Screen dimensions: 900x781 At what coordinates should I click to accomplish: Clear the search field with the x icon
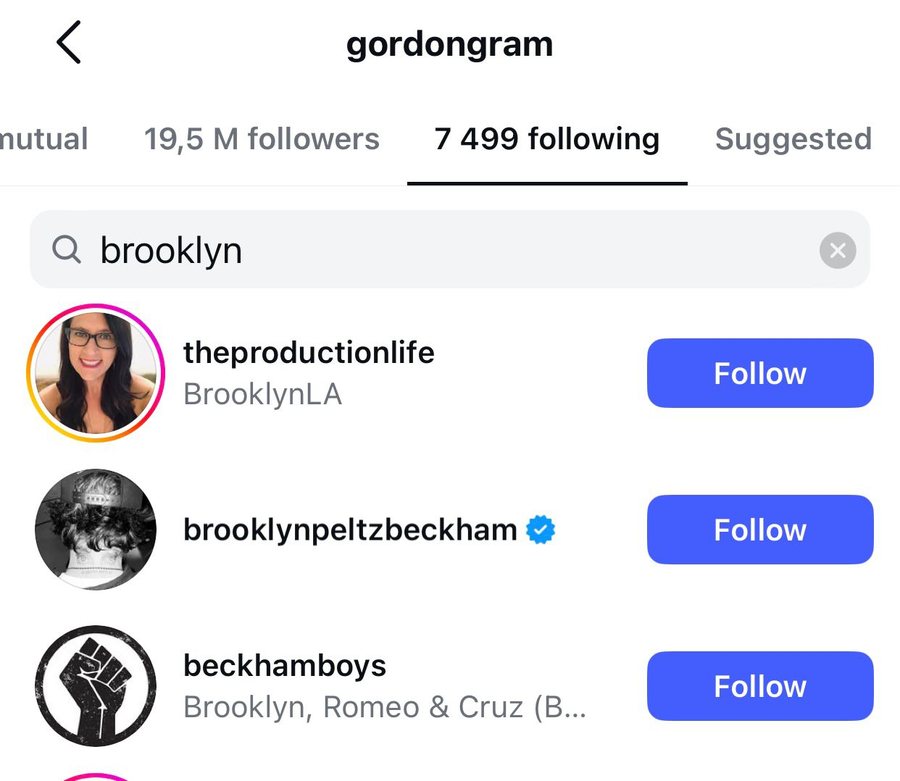coord(837,250)
